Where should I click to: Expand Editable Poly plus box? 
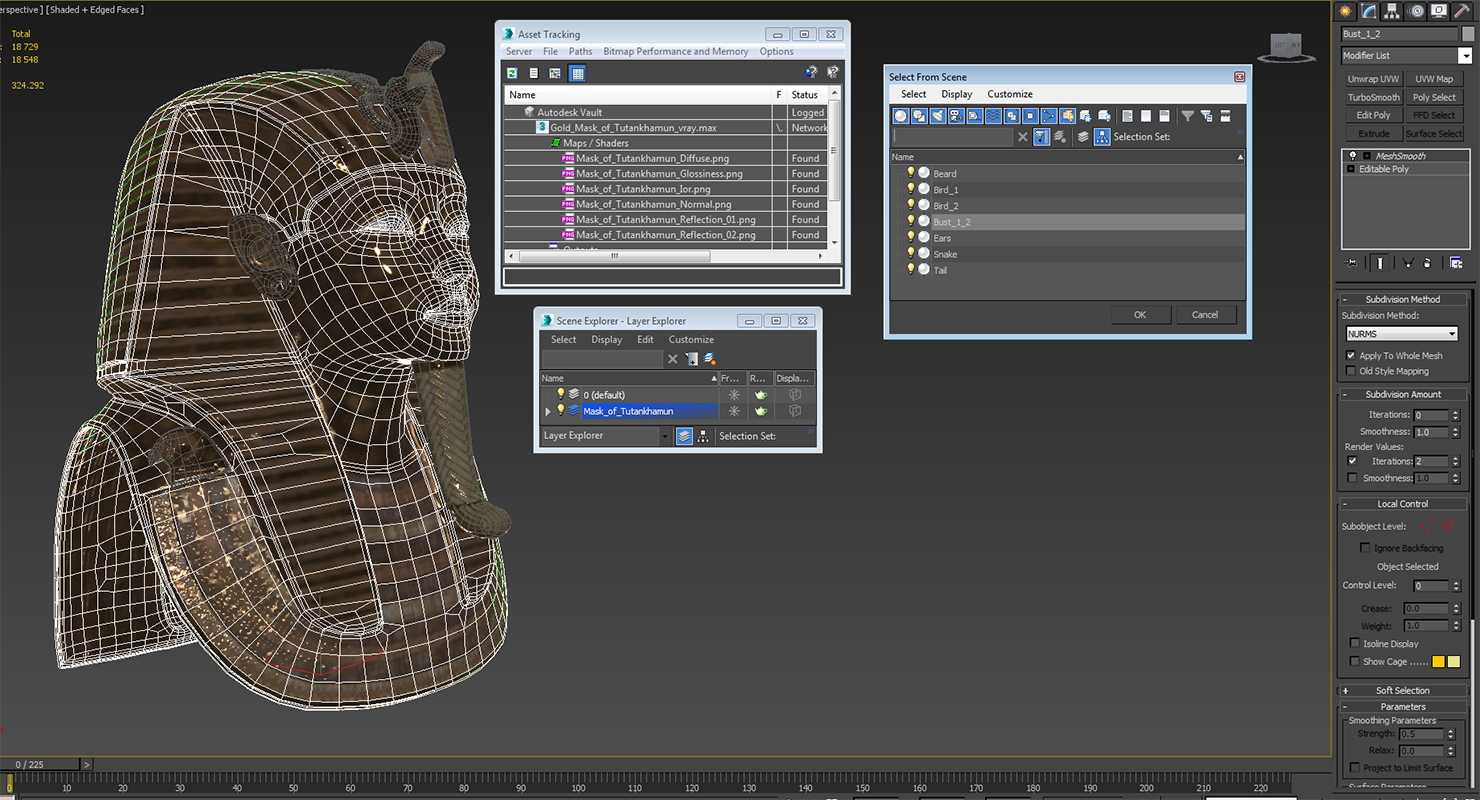[x=1351, y=169]
